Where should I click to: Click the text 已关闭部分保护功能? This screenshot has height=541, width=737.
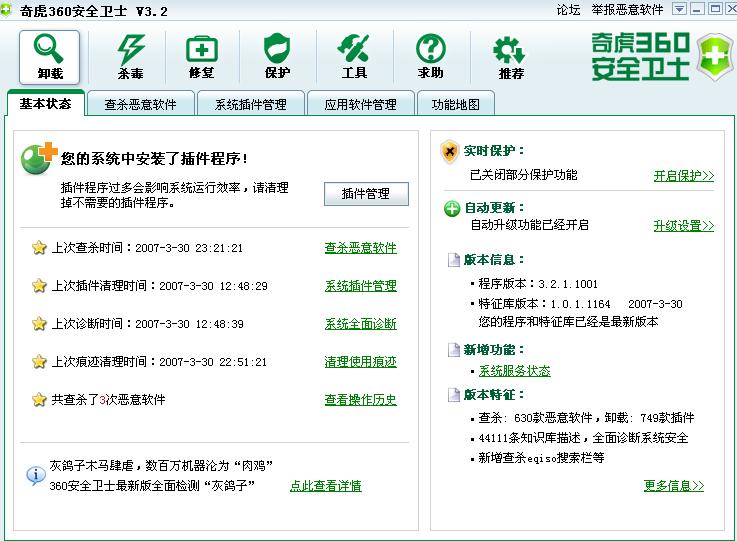[524, 175]
